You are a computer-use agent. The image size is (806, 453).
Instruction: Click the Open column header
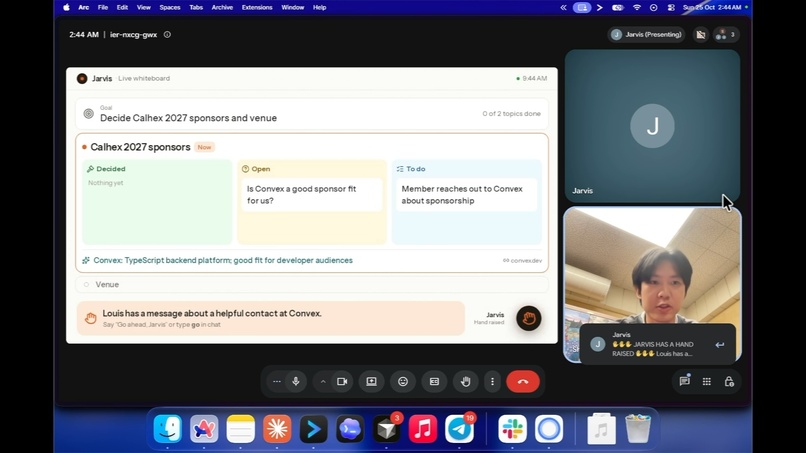coord(256,169)
